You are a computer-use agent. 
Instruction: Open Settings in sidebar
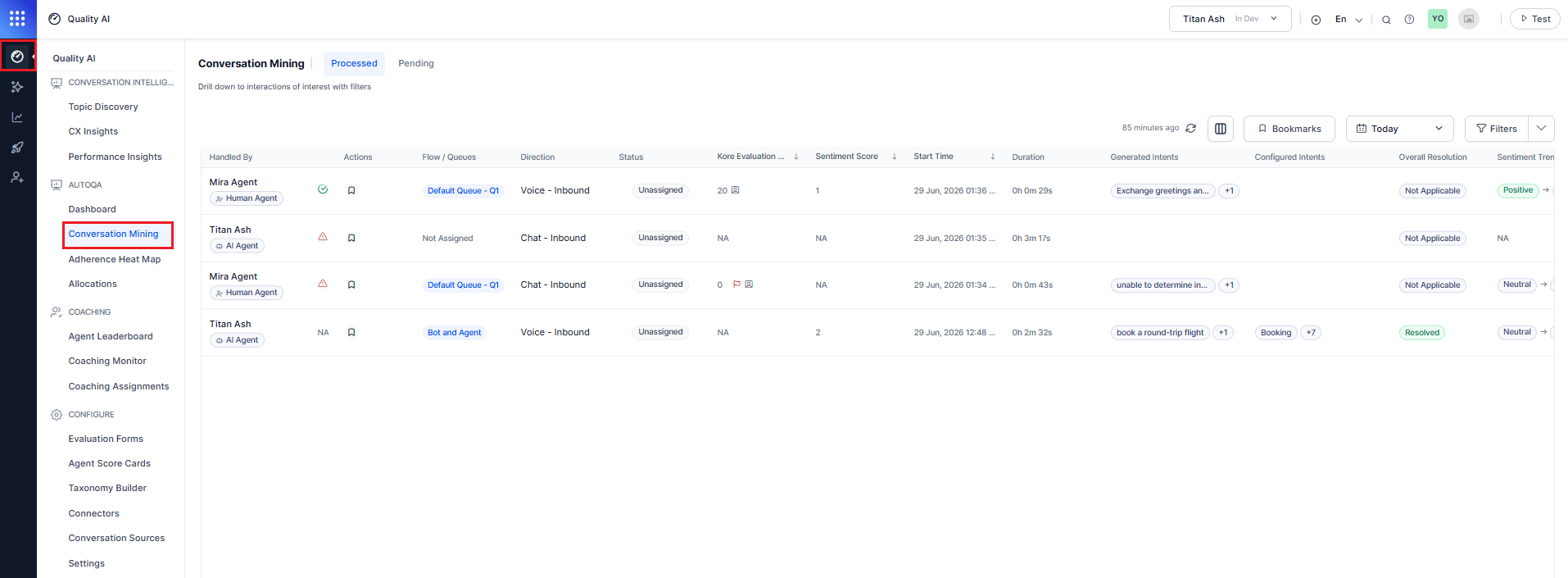(x=87, y=563)
